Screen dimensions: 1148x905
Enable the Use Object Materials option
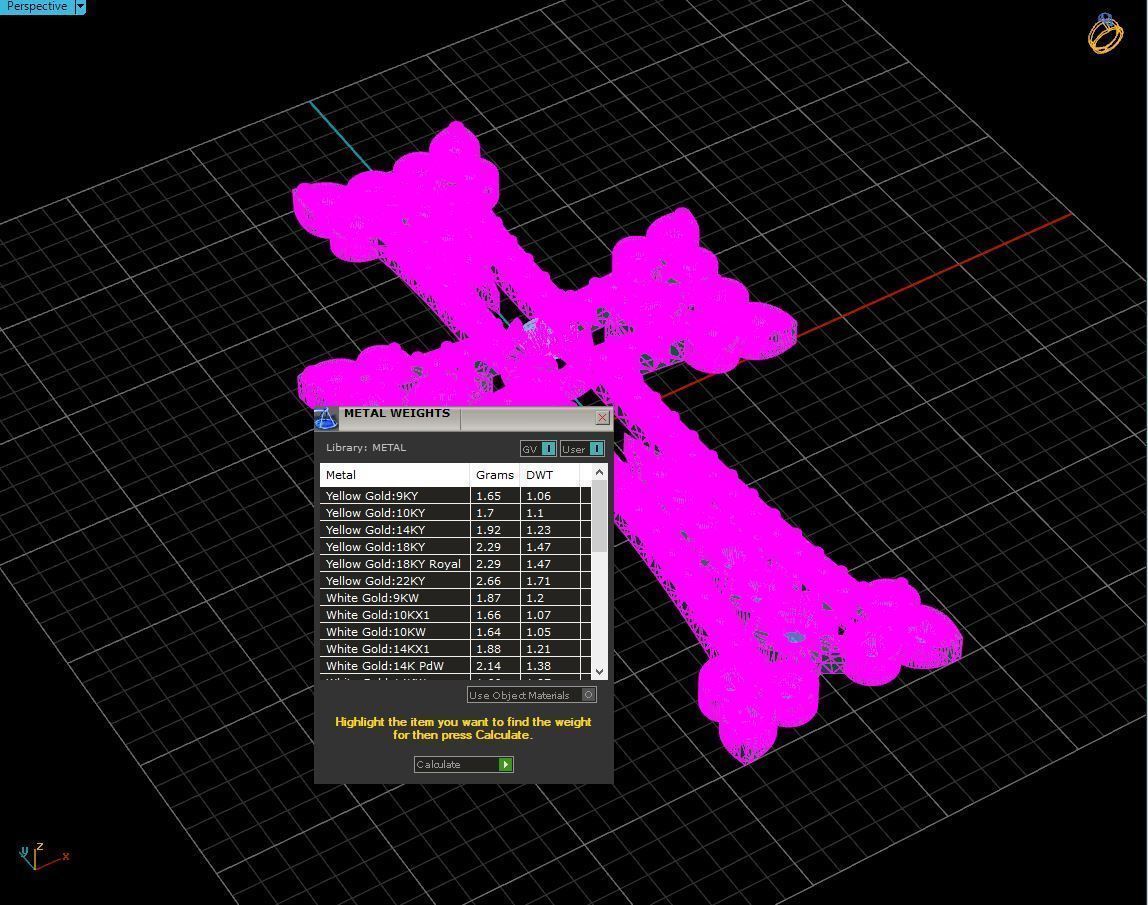tap(532, 695)
